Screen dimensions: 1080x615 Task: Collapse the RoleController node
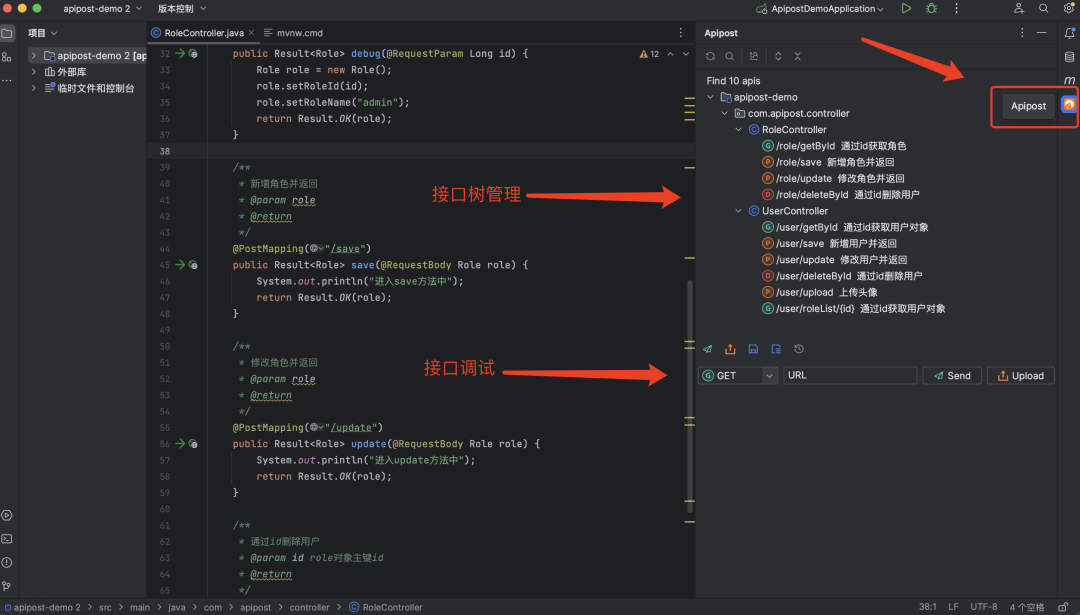pyautogui.click(x=738, y=129)
